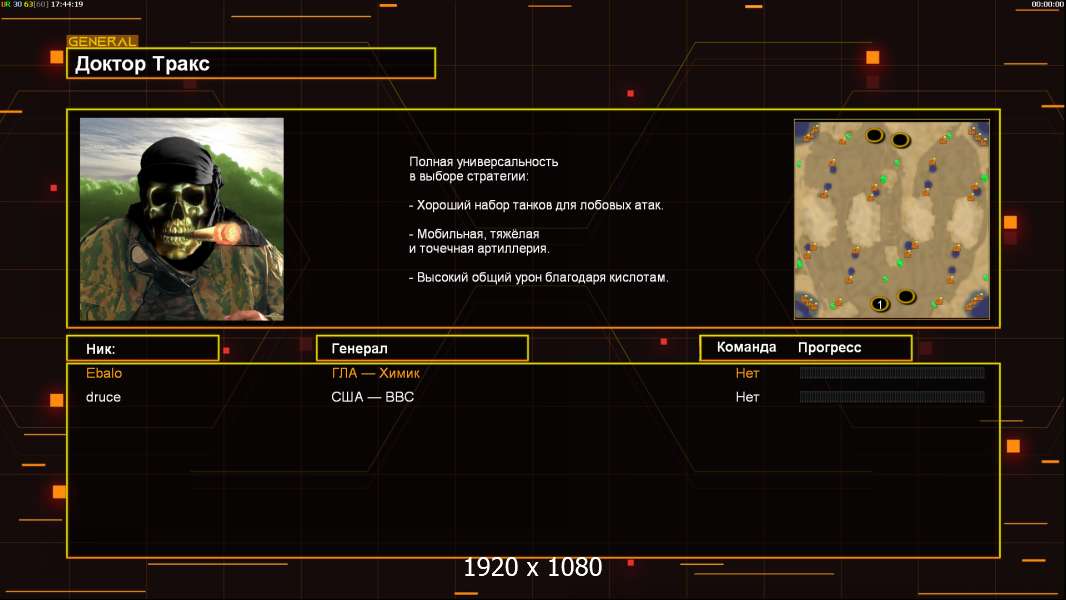Select player name 'druce'
Viewport: 1066px width, 600px height.
(103, 397)
